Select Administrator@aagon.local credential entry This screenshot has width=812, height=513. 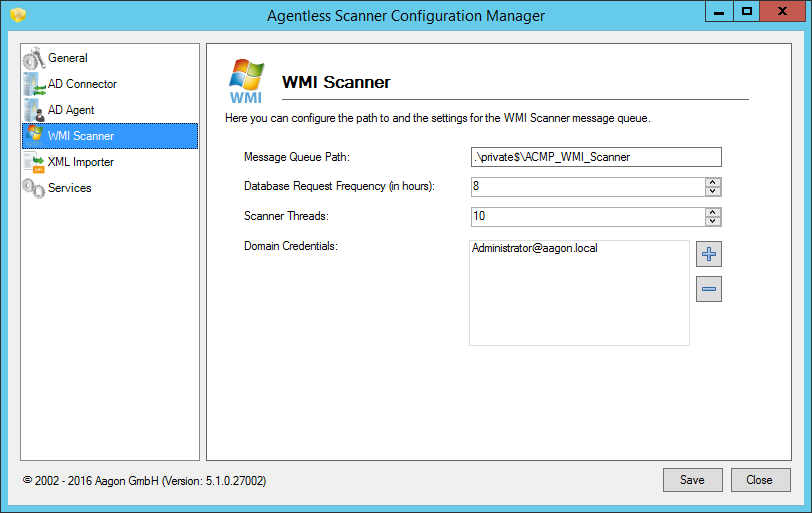point(534,248)
